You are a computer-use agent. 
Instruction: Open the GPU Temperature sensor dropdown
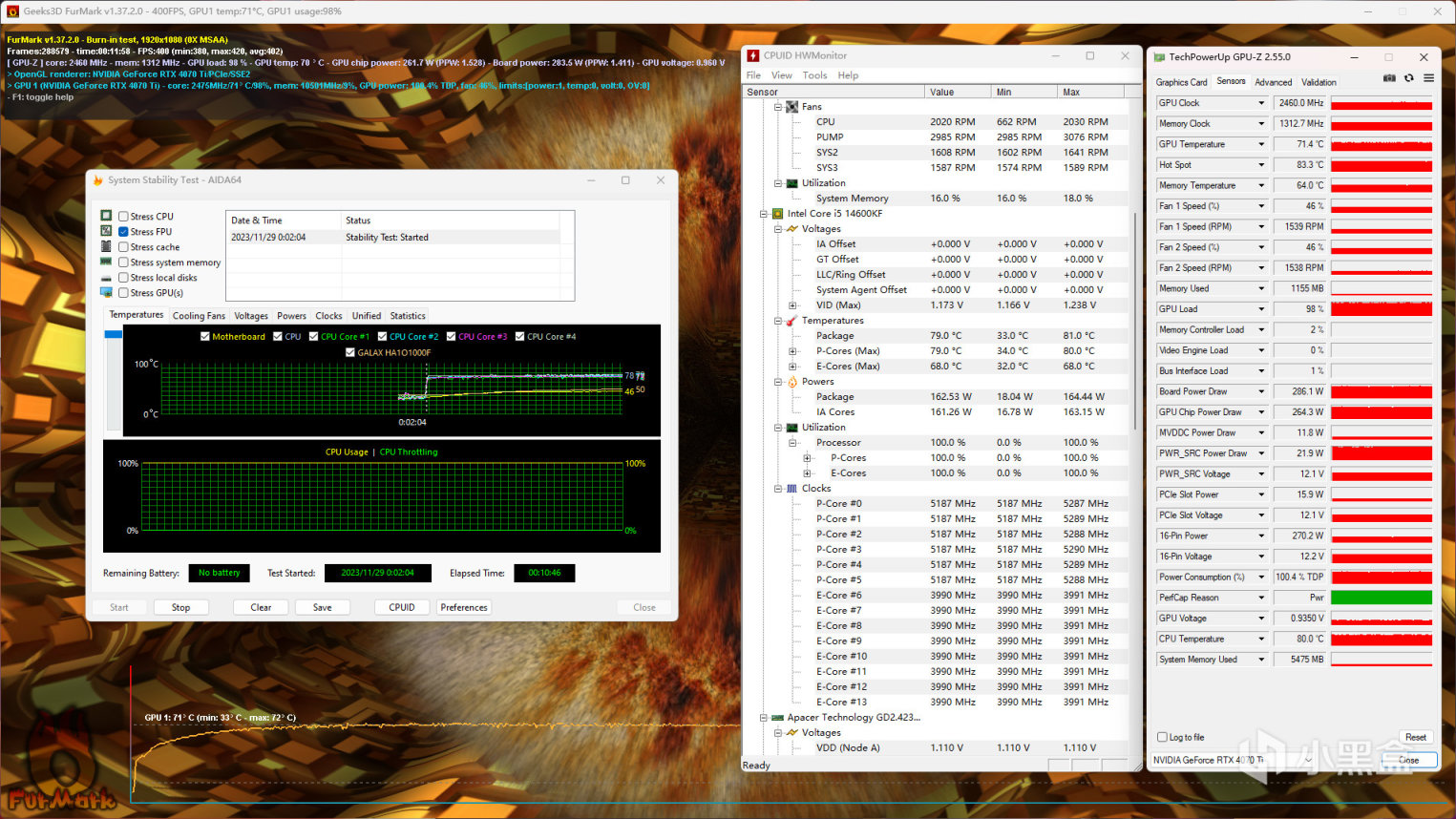[x=1261, y=144]
